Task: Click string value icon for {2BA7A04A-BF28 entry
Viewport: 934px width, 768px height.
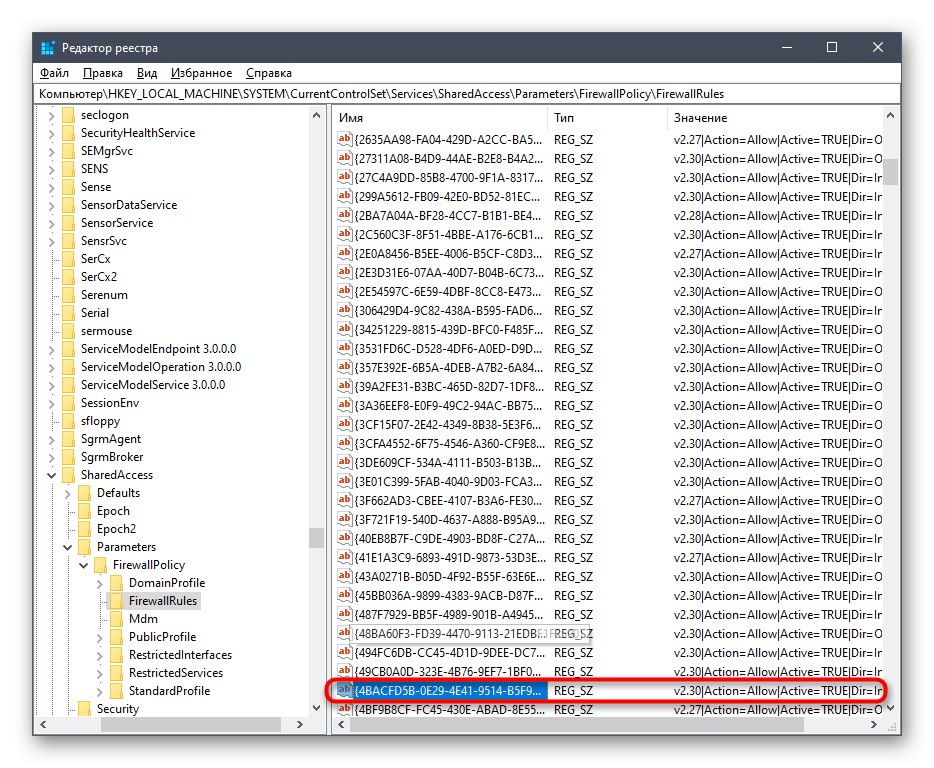Action: [x=344, y=215]
